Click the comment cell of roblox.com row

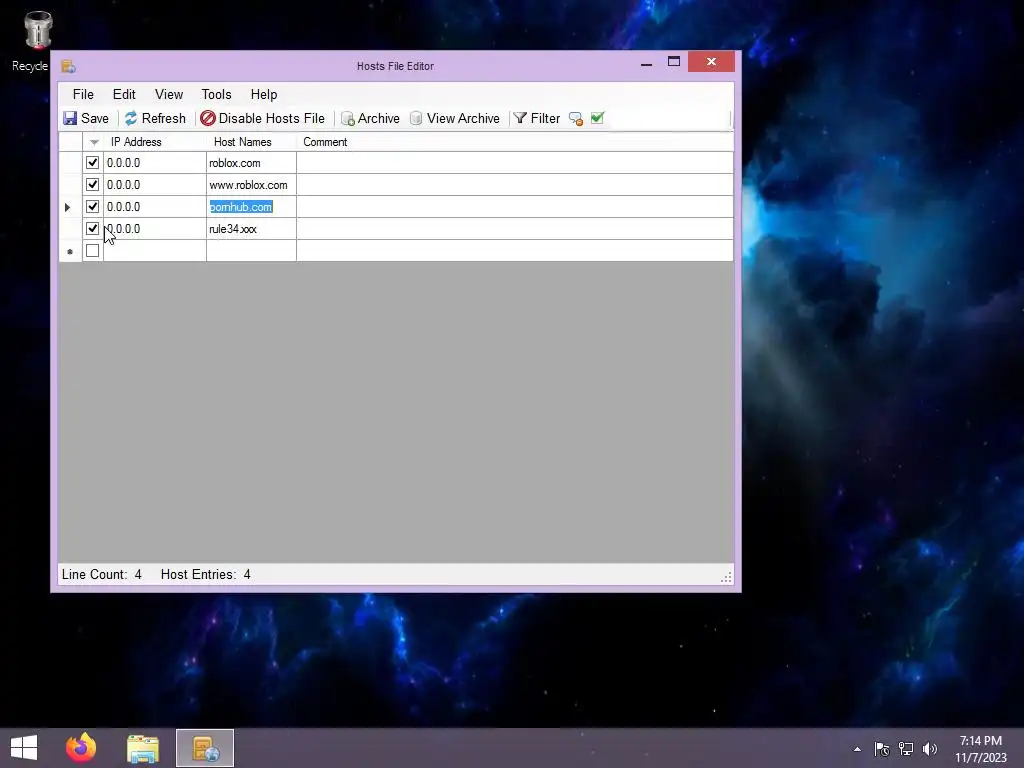(515, 163)
